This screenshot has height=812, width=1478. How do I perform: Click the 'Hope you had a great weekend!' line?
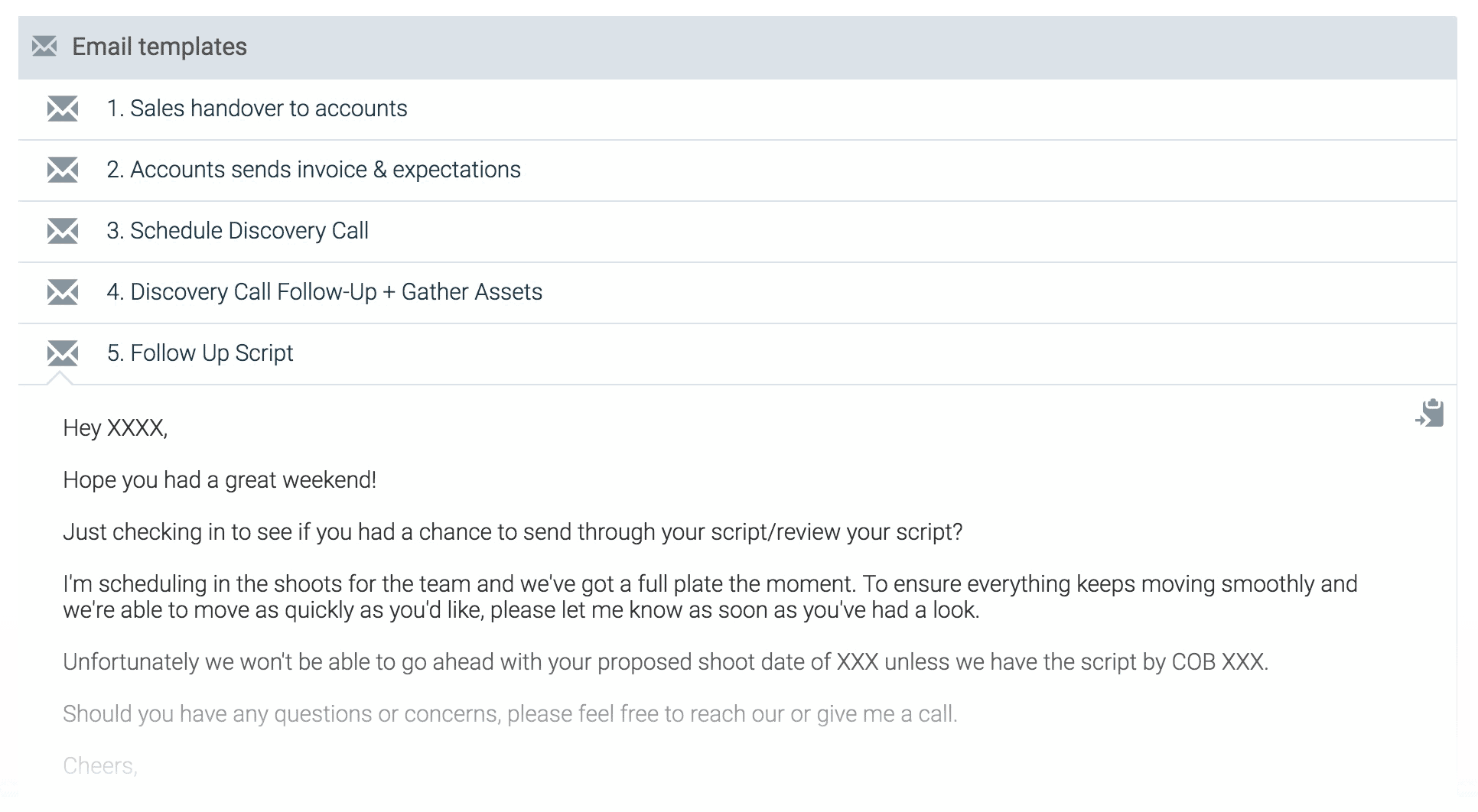220,480
